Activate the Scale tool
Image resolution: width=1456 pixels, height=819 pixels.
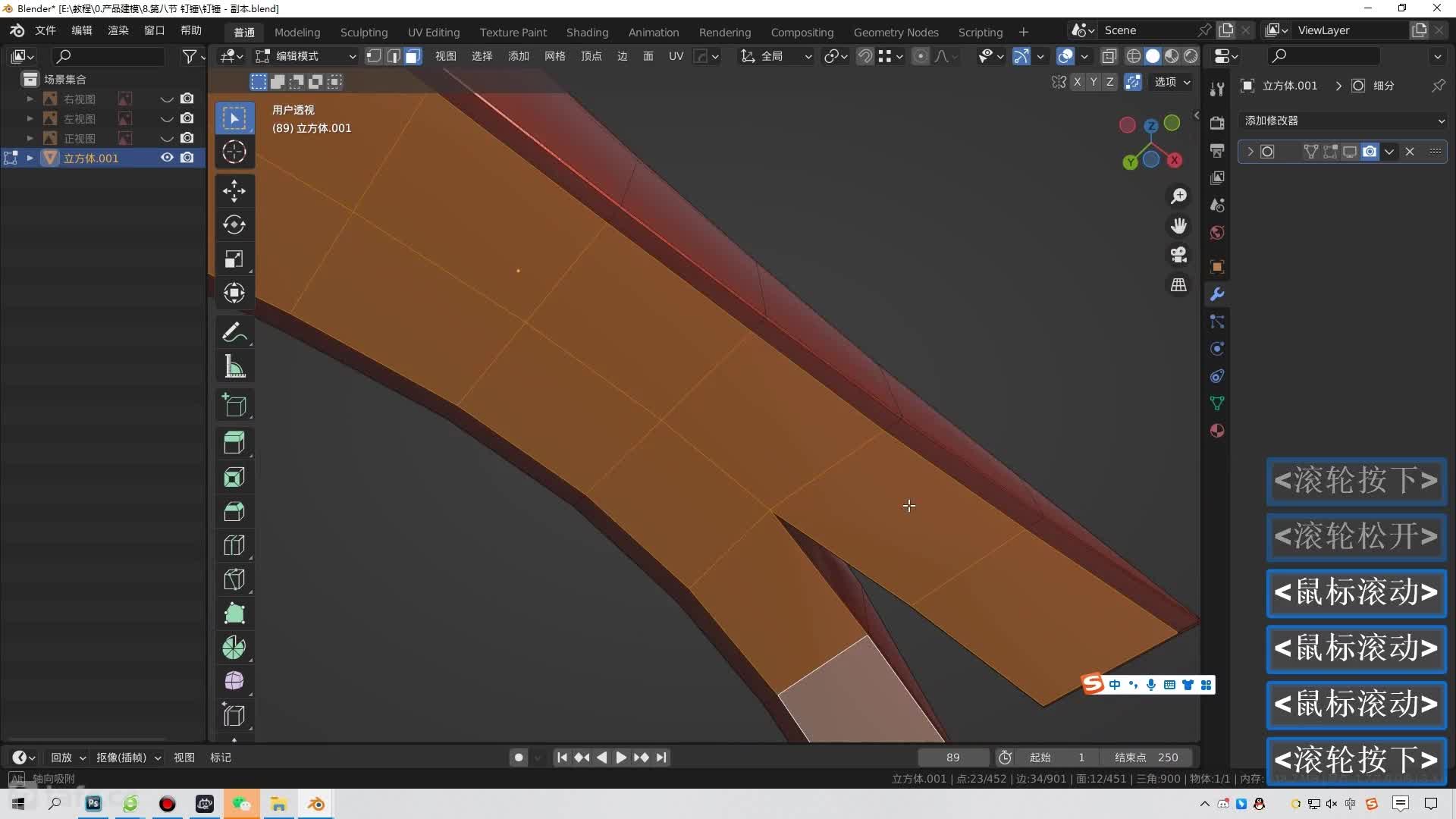(x=234, y=259)
